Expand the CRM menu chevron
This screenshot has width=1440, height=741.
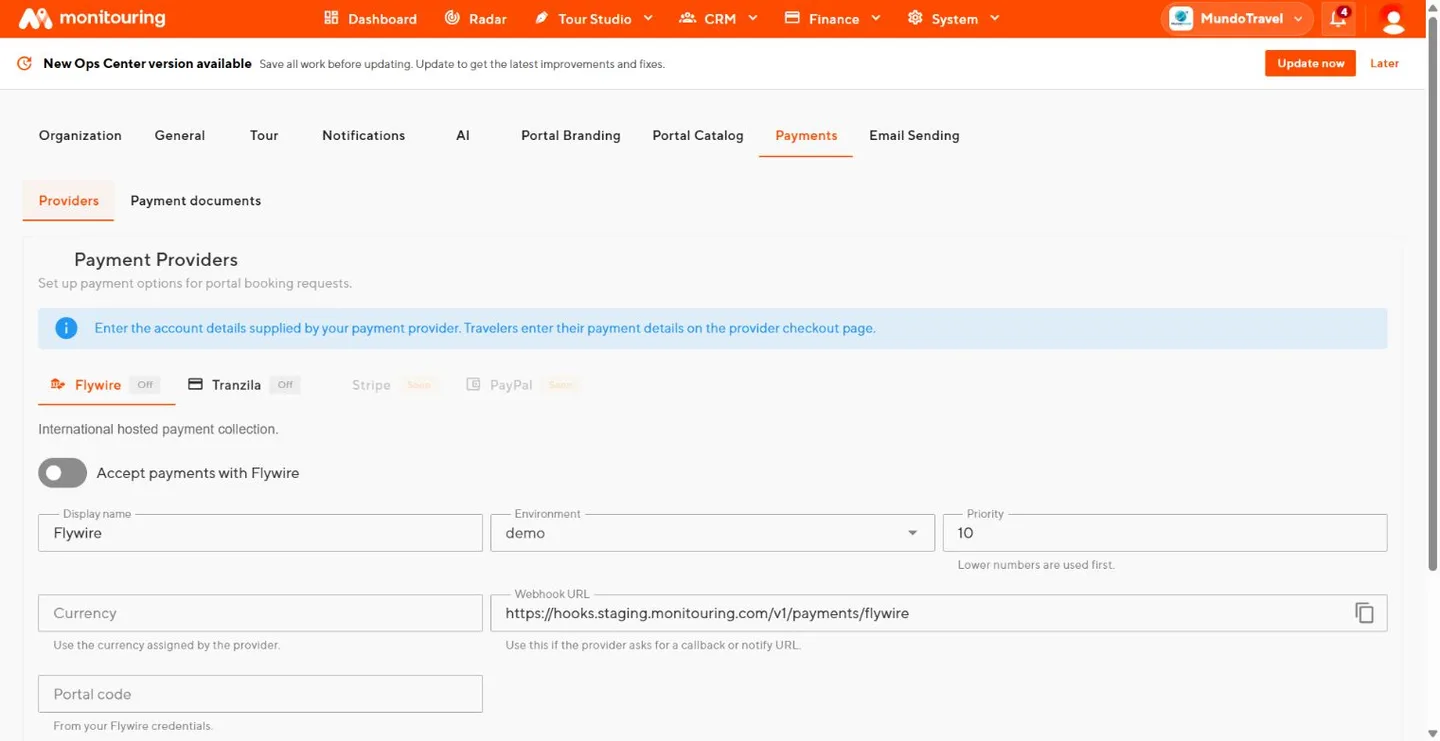(753, 18)
